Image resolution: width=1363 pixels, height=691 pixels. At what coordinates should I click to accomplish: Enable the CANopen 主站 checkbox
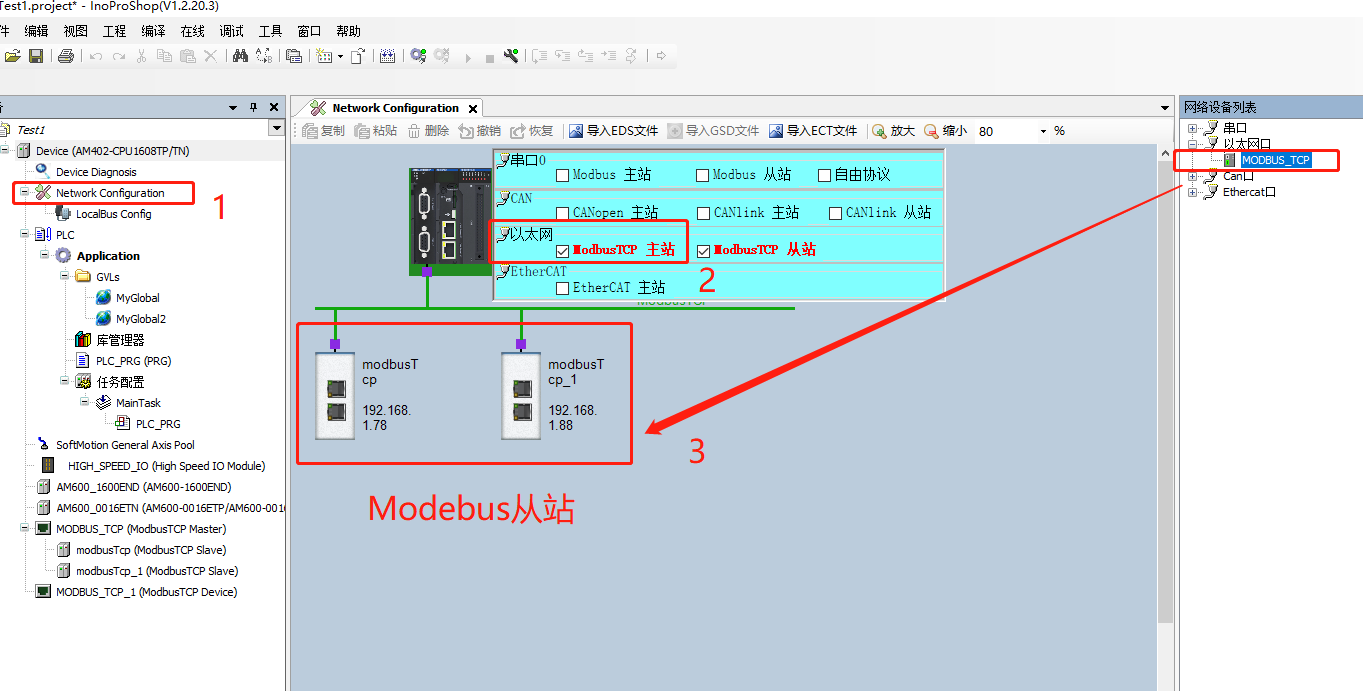coord(563,213)
